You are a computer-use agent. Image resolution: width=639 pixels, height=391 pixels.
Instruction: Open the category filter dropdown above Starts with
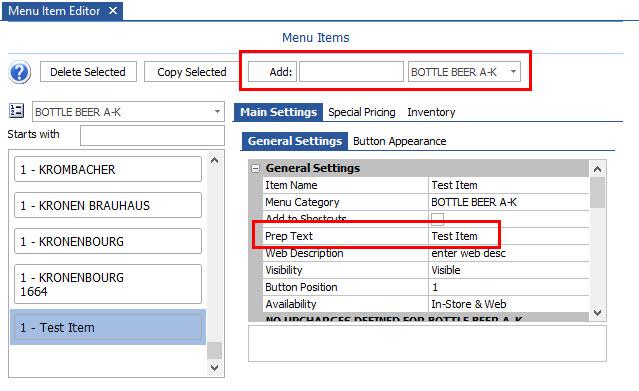click(x=128, y=112)
